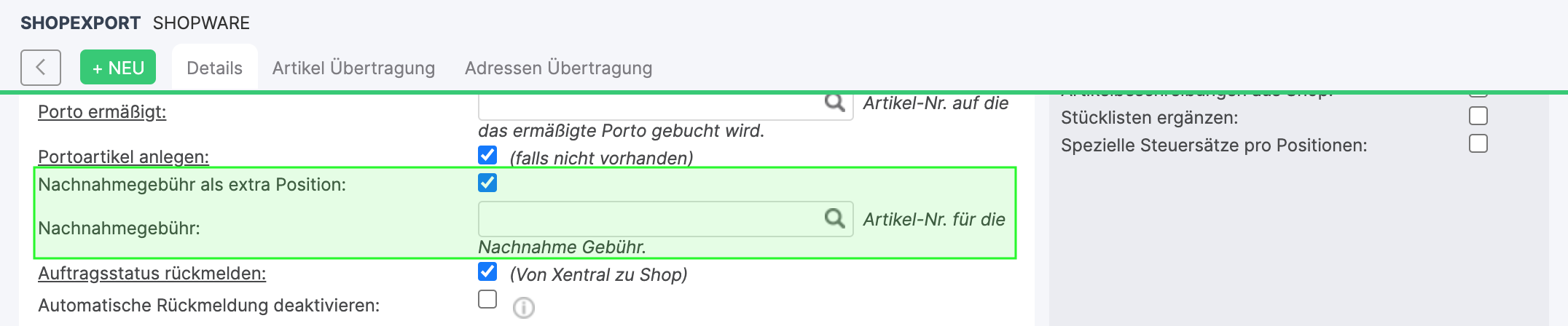Enable Spezielle Steuersätze pro Positionen
The image size is (1568, 326).
tap(1478, 143)
